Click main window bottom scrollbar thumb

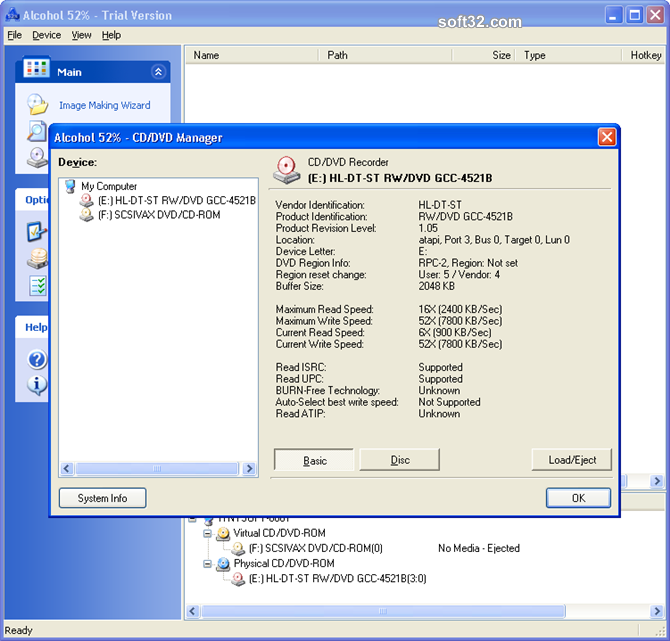383,612
